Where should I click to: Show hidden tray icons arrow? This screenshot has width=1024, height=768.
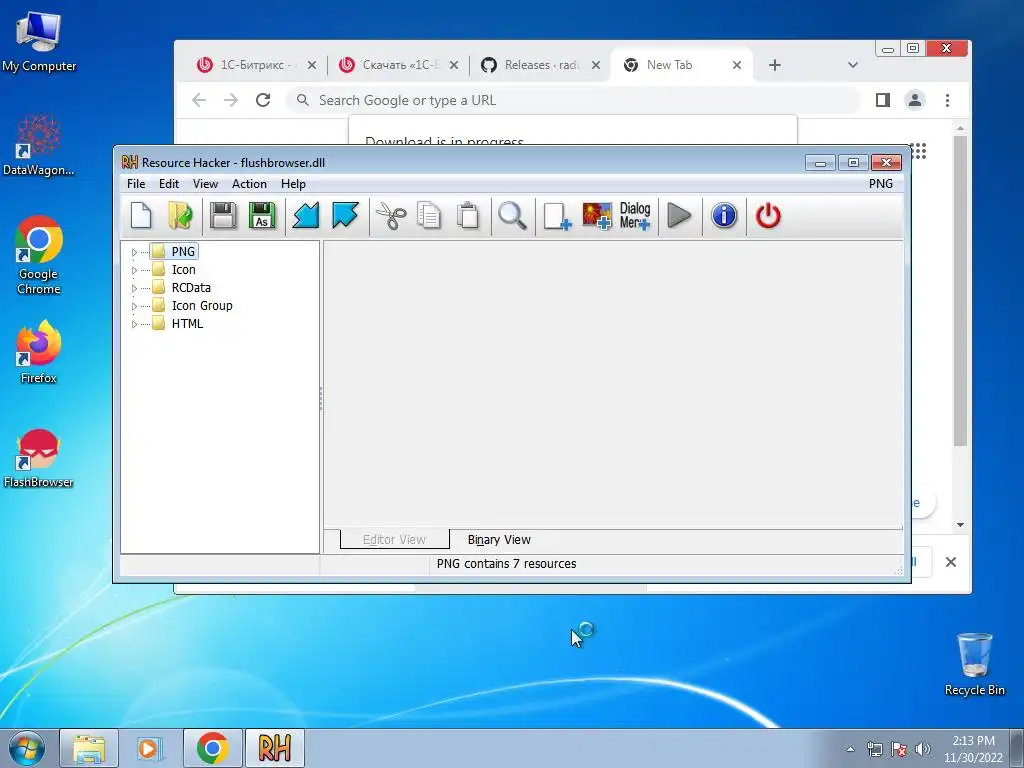[850, 749]
